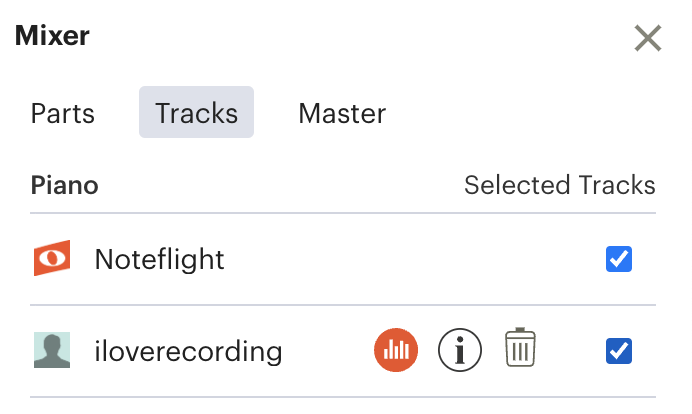692x414 pixels.
Task: Show track info via the circled i icon
Action: click(460, 350)
